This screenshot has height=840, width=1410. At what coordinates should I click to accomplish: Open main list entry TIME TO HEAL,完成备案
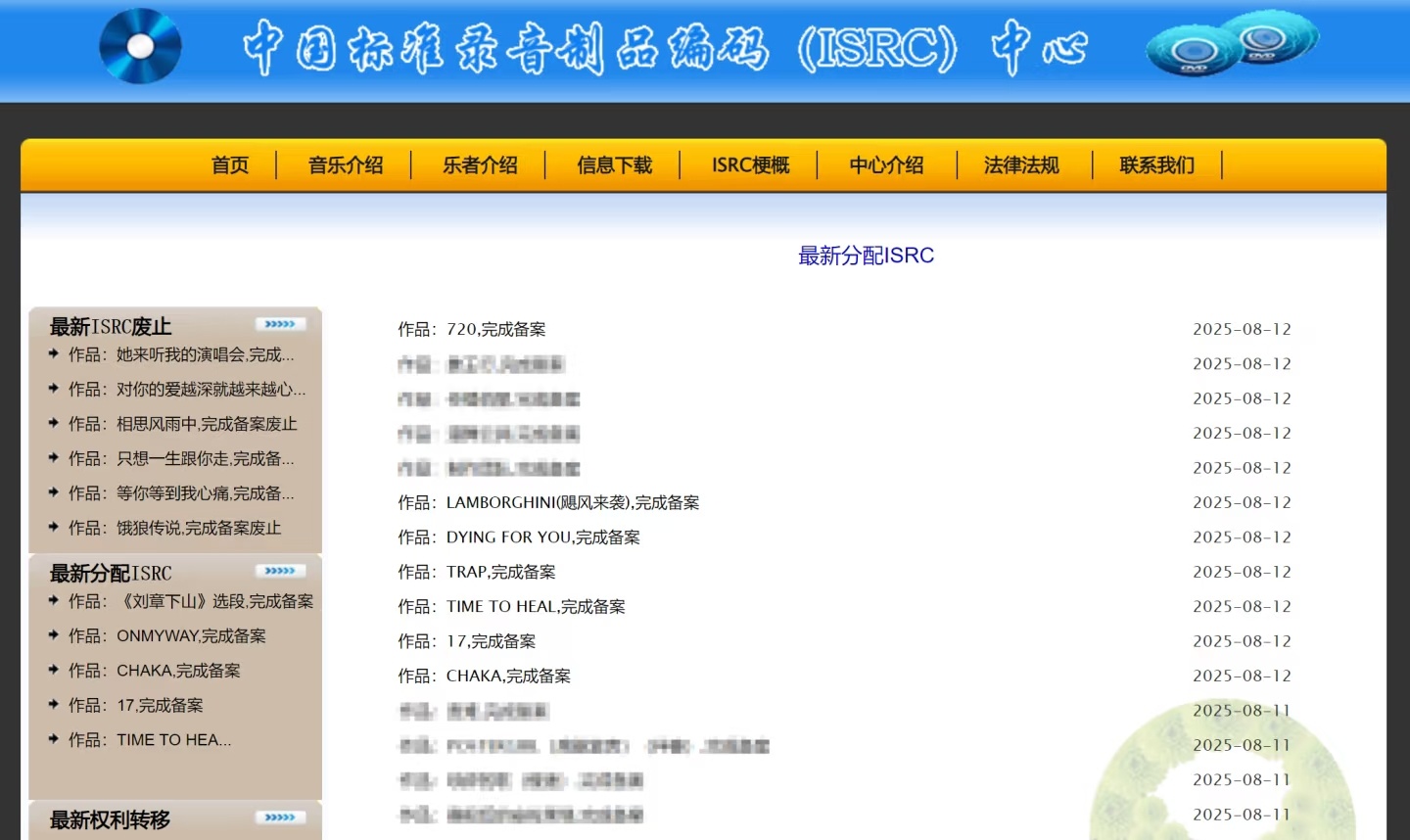click(511, 607)
